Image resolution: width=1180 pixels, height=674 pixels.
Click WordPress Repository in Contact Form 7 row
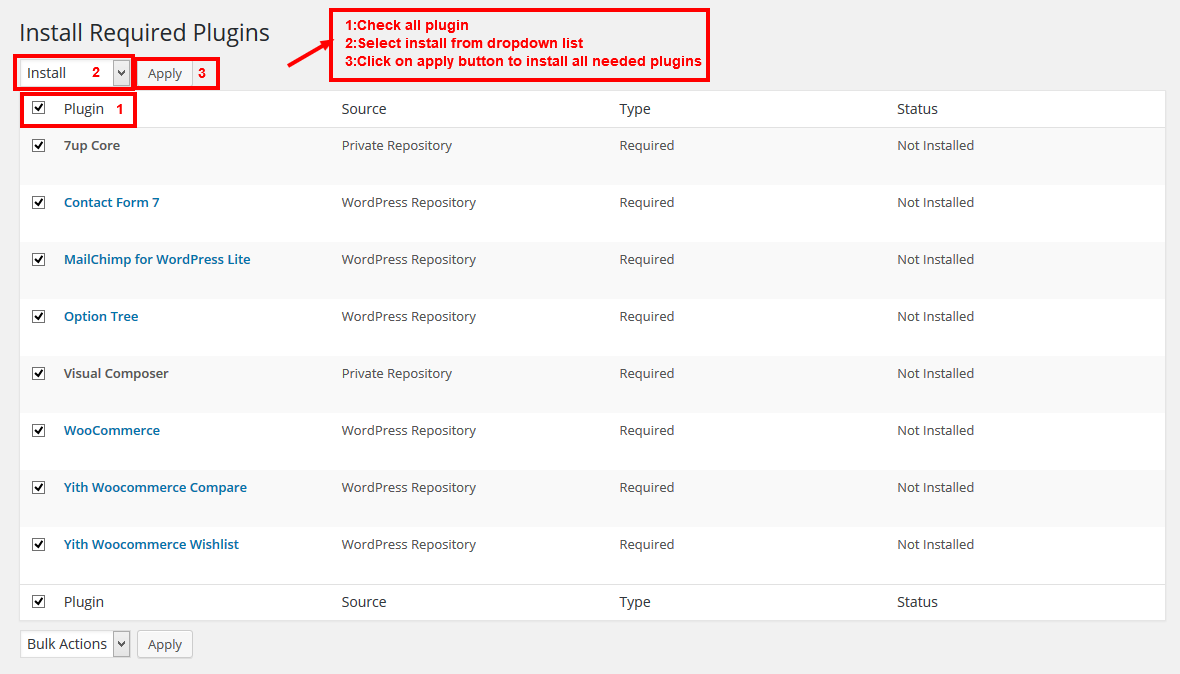(409, 203)
